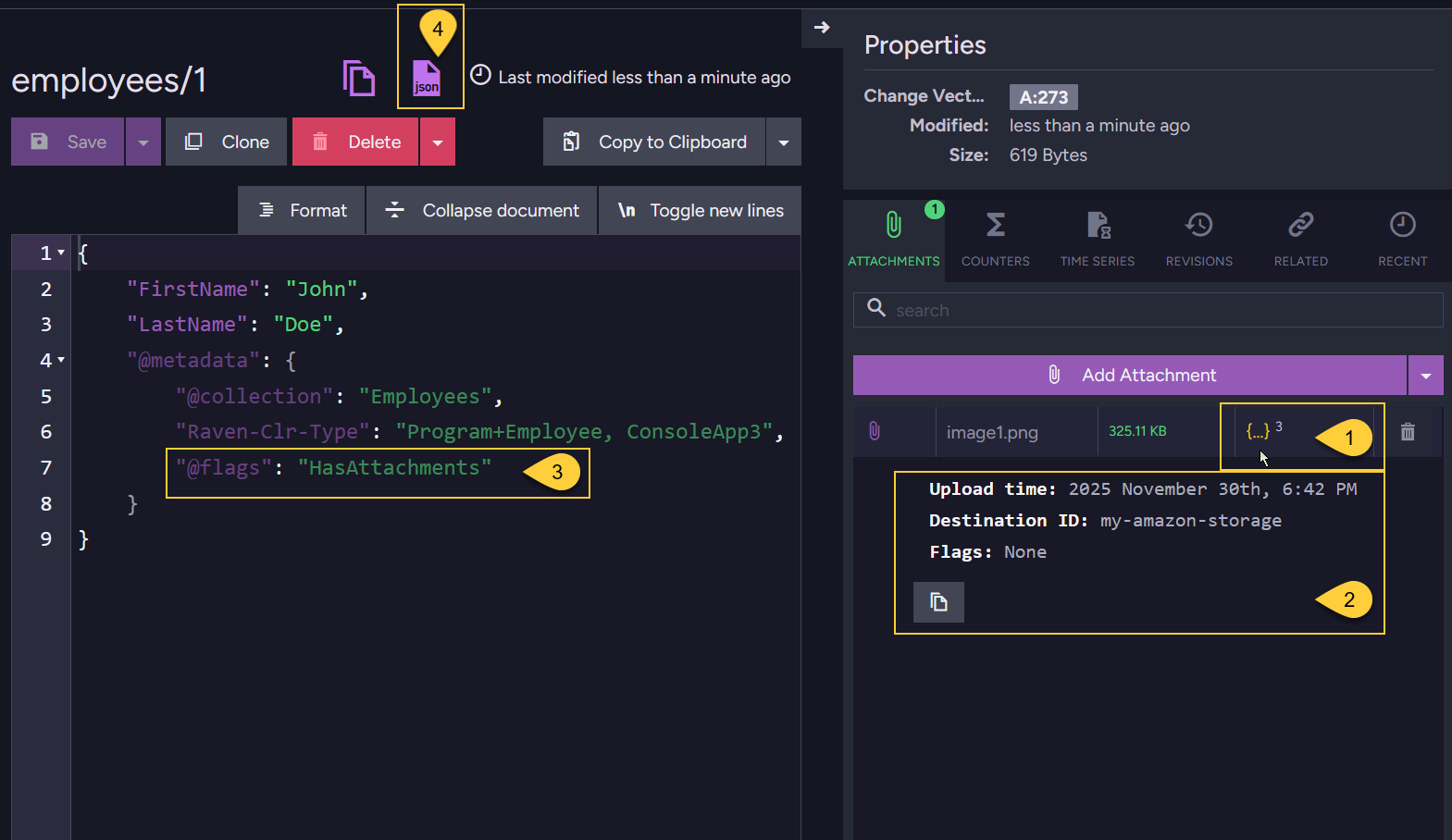1452x840 pixels.
Task: Click the A:273 change vector badge
Action: point(1043,97)
